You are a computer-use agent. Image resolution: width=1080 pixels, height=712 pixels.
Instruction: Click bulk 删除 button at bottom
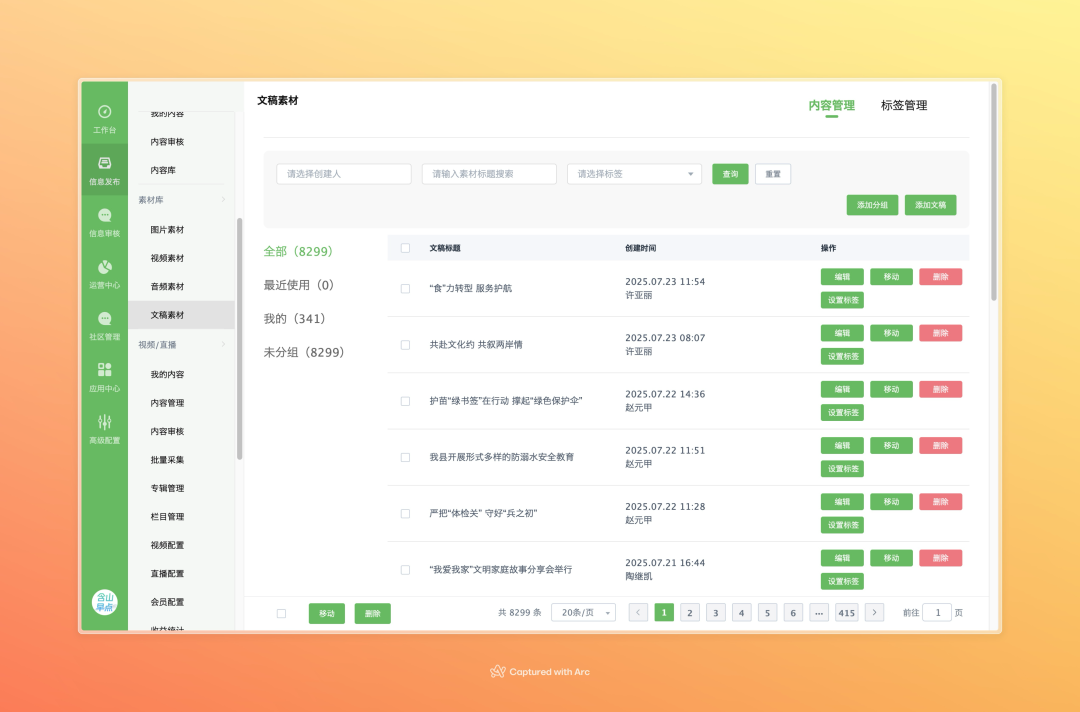[373, 614]
